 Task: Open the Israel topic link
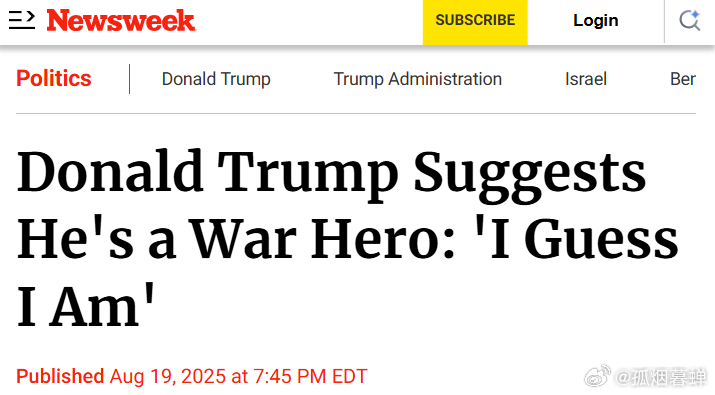pos(586,79)
